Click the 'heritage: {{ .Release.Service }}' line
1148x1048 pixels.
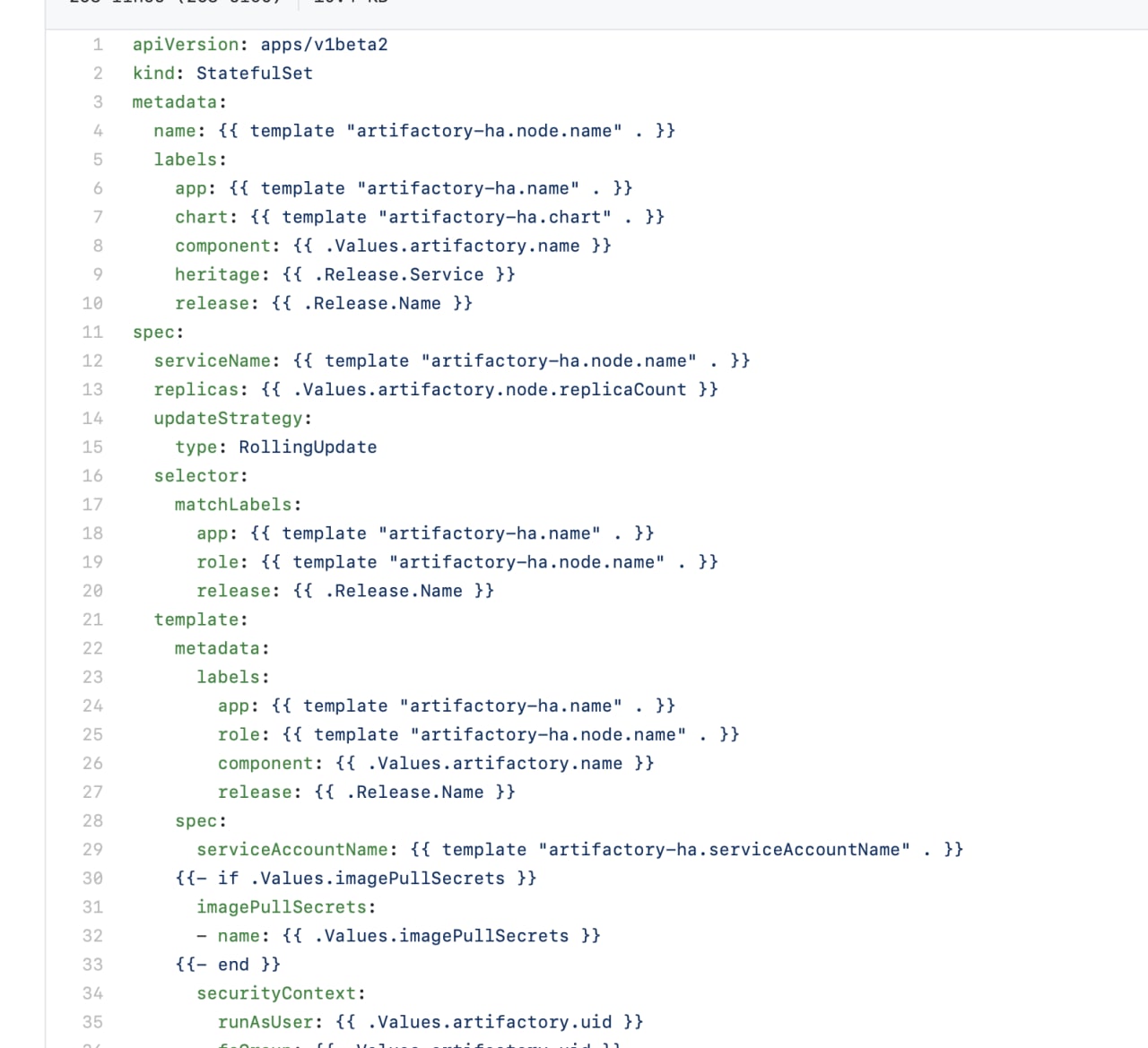345,274
